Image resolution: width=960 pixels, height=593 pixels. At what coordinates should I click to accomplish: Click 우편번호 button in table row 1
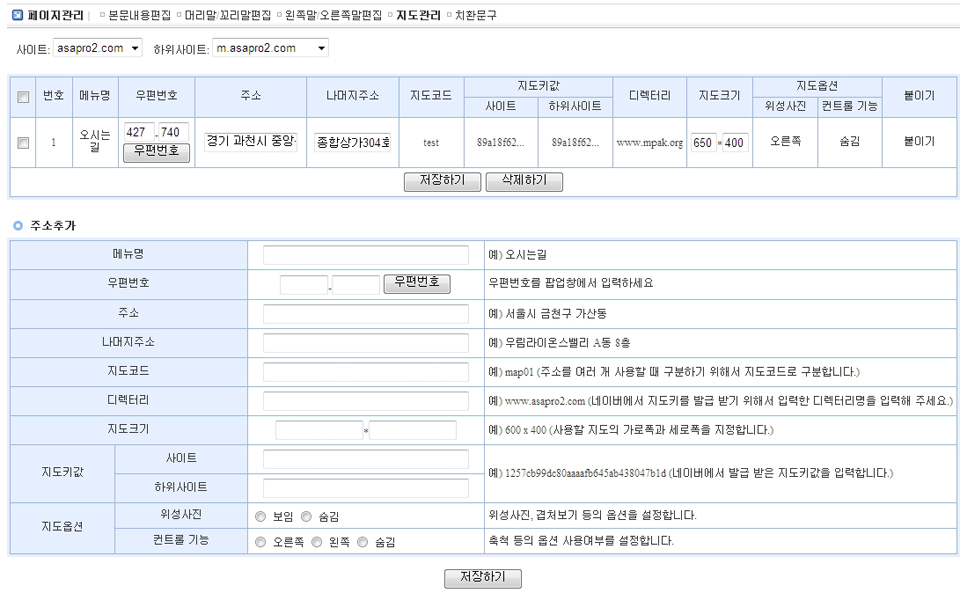(156, 152)
